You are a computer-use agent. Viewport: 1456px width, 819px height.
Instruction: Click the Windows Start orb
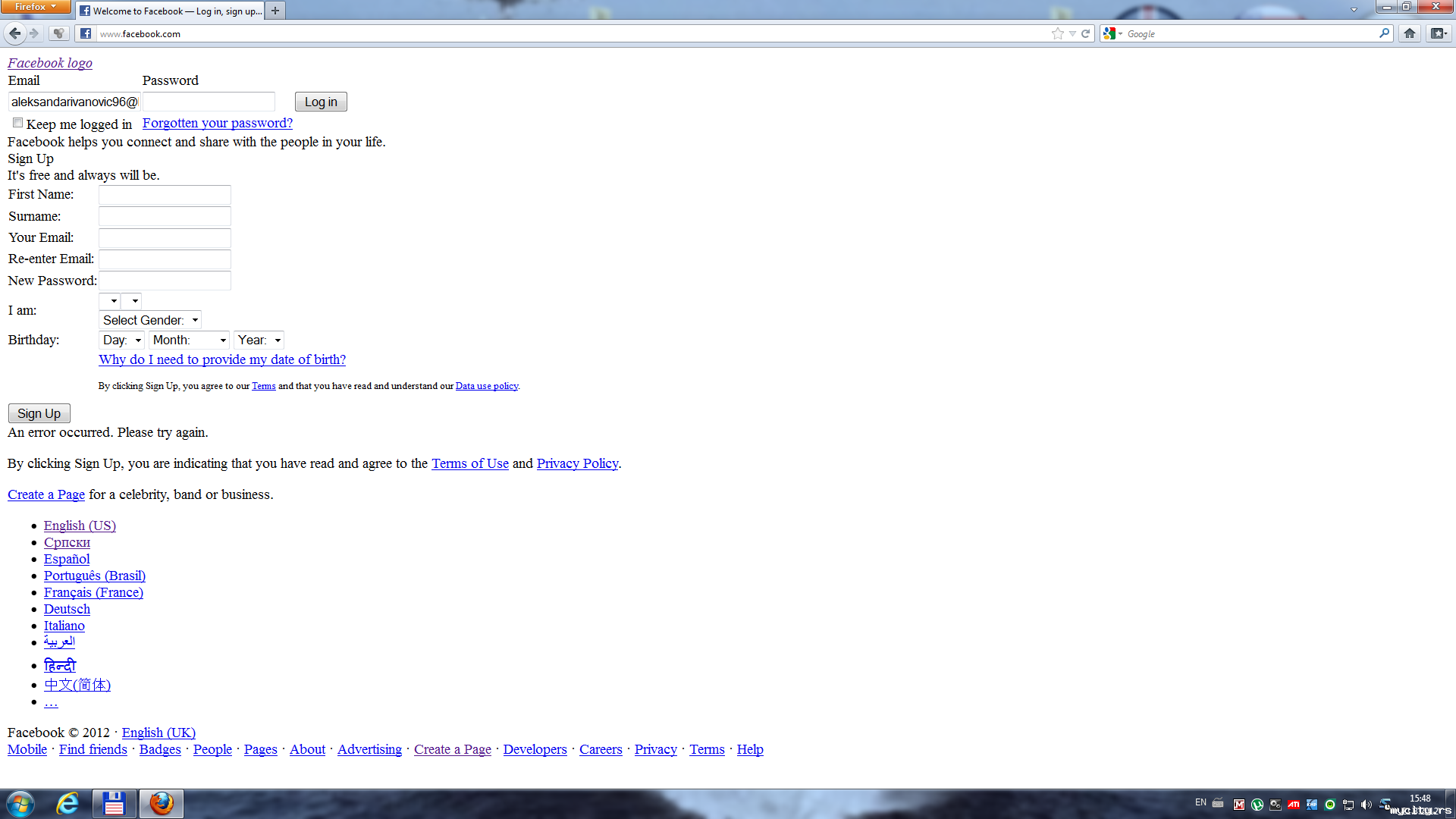click(x=20, y=803)
